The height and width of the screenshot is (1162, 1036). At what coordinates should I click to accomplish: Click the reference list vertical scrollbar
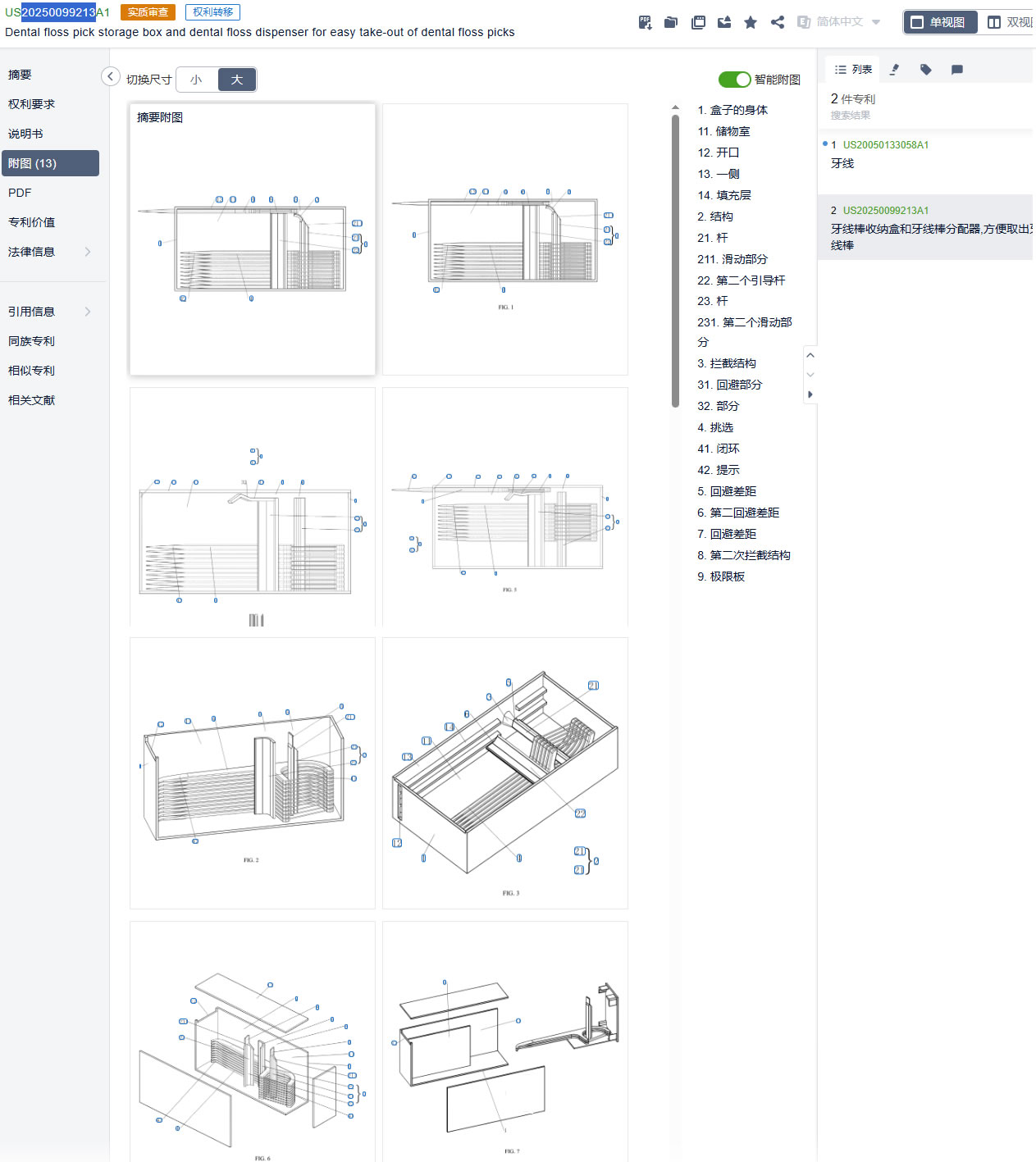675,261
